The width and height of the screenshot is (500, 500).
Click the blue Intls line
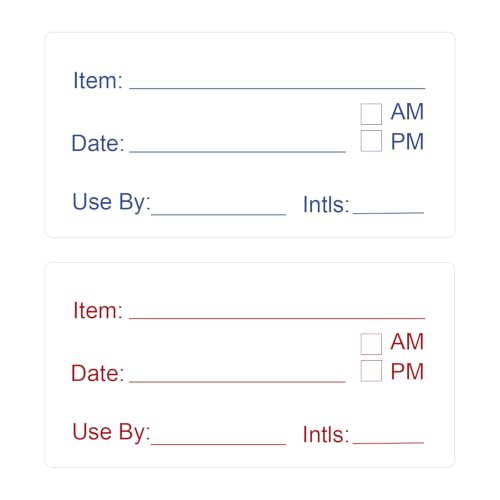(x=388, y=212)
